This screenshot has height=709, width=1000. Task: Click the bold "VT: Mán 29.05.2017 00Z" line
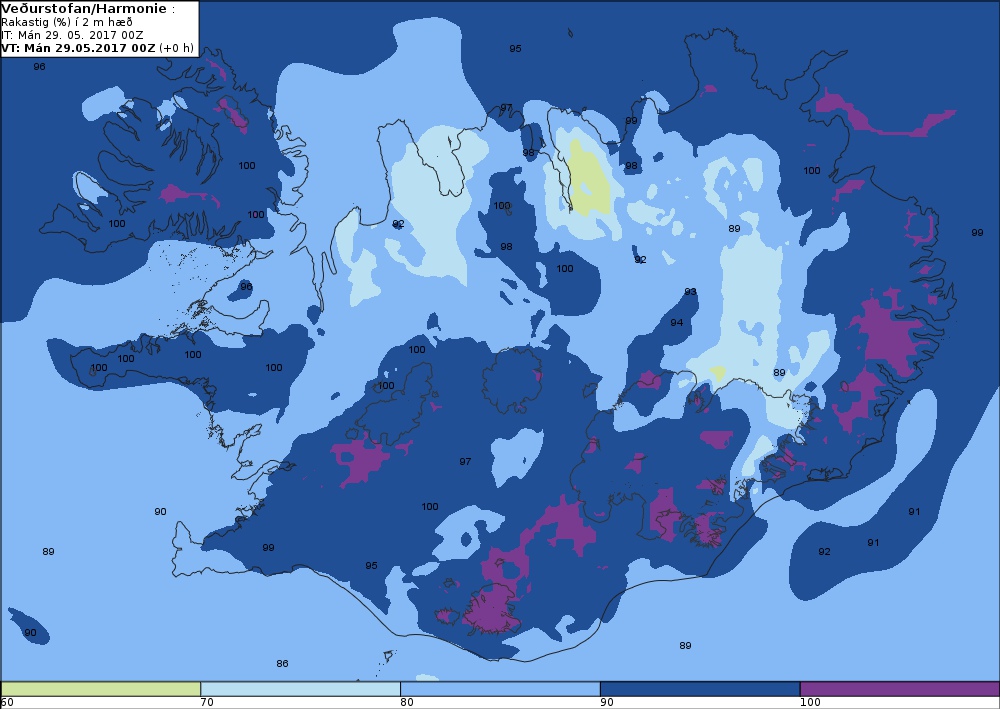coord(78,48)
